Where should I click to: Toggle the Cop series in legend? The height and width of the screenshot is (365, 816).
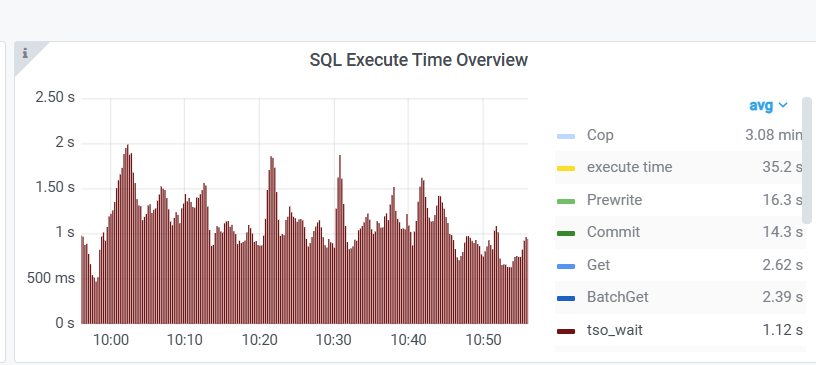600,135
